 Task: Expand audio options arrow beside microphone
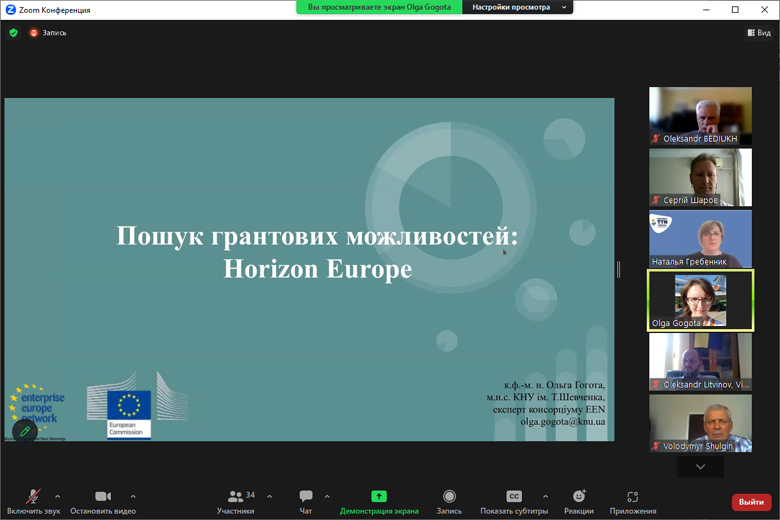[58, 496]
